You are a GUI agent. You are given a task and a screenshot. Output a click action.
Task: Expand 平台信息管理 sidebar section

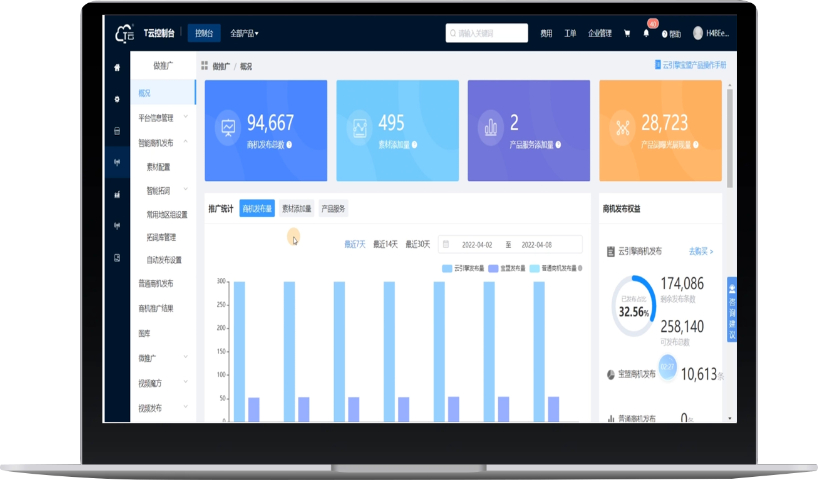pyautogui.click(x=163, y=118)
